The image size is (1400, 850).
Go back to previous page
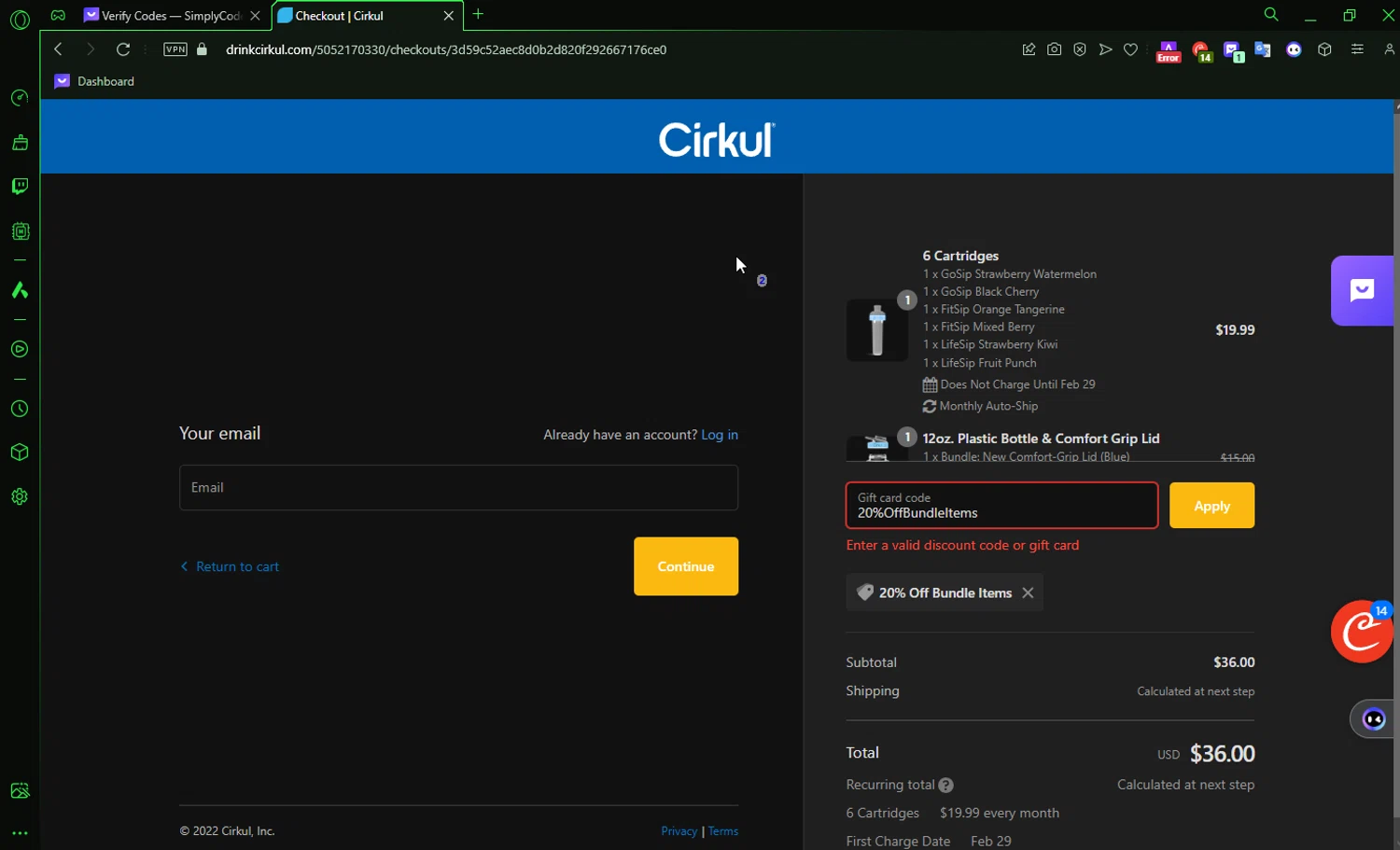click(58, 49)
